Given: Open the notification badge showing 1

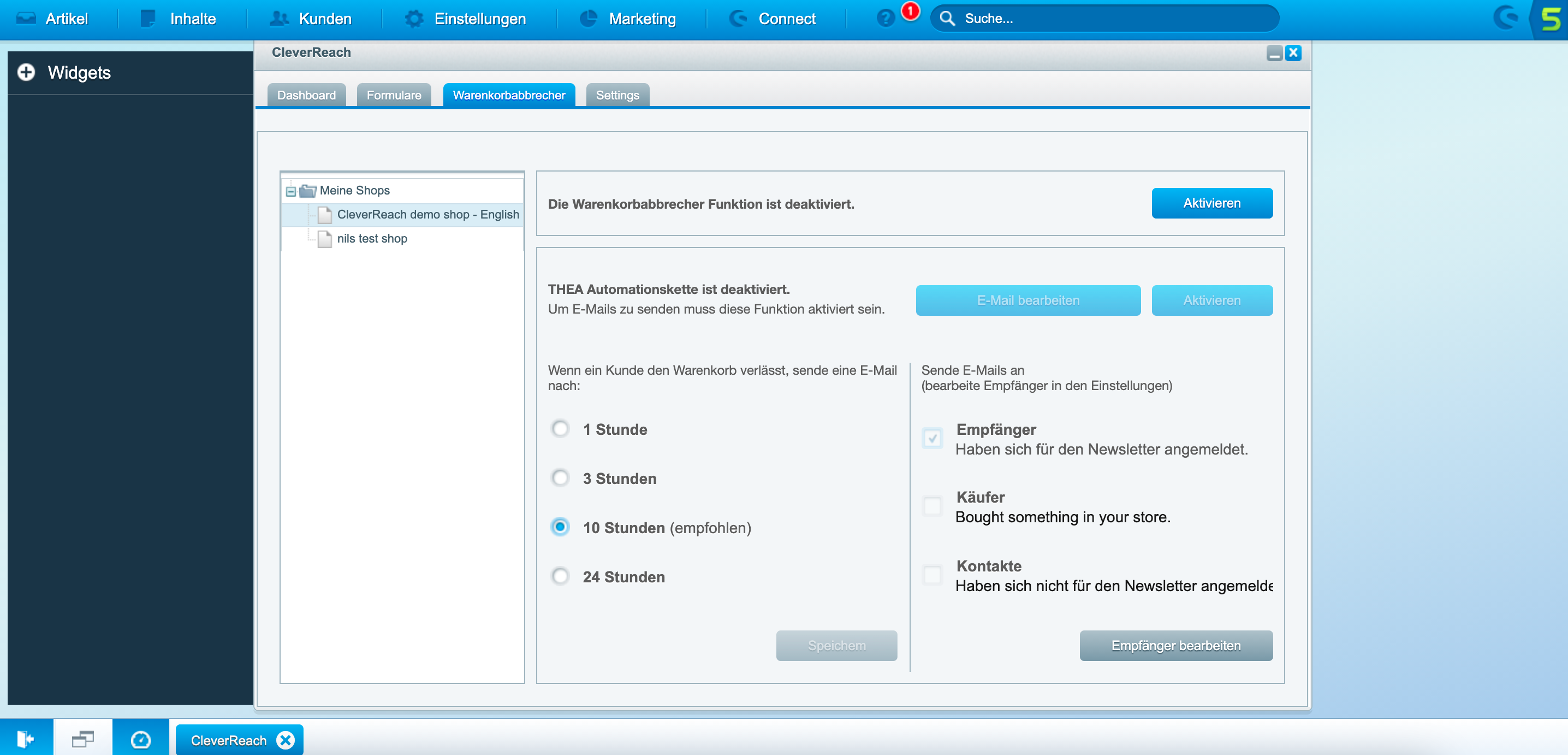Looking at the screenshot, I should tap(910, 10).
